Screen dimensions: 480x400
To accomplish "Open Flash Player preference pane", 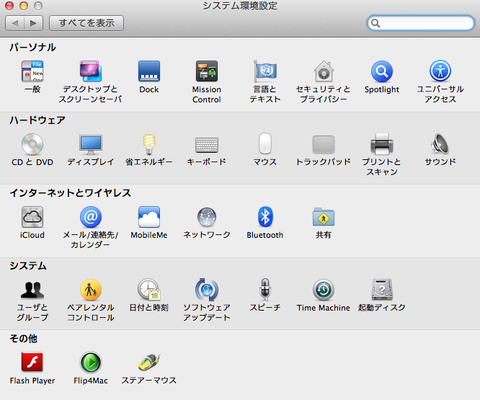I will pyautogui.click(x=32, y=362).
